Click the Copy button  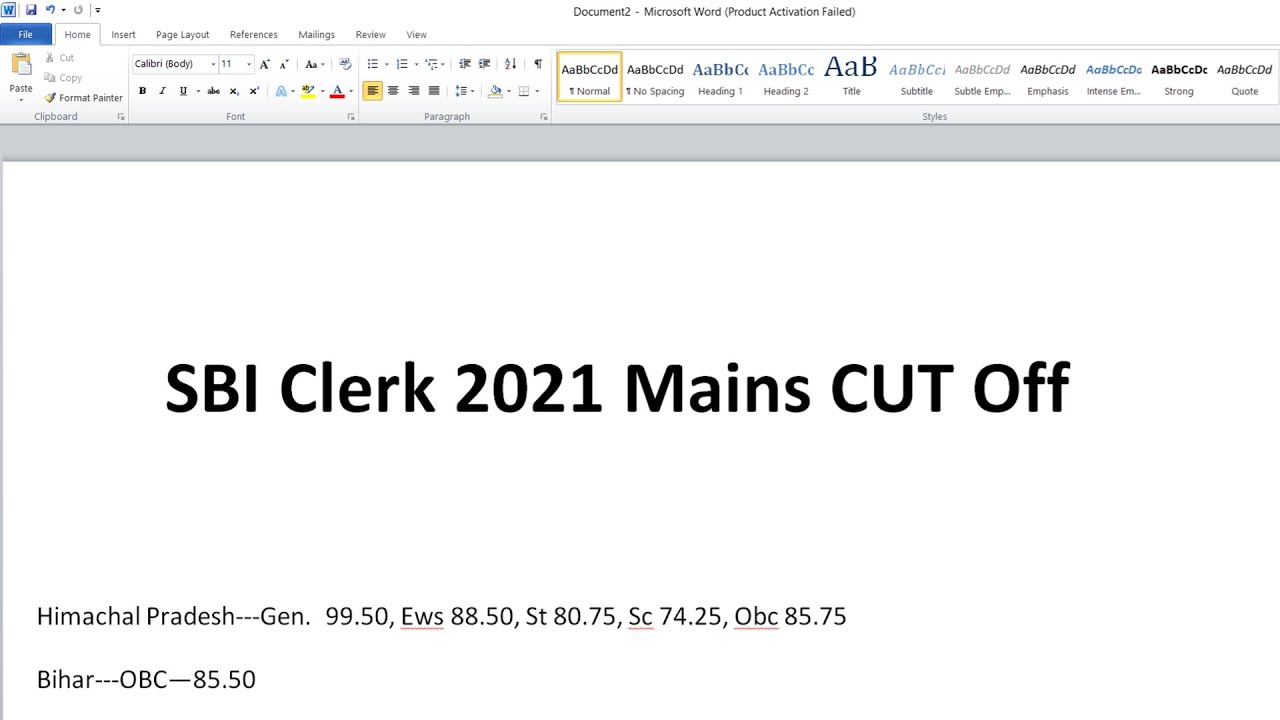(x=62, y=78)
